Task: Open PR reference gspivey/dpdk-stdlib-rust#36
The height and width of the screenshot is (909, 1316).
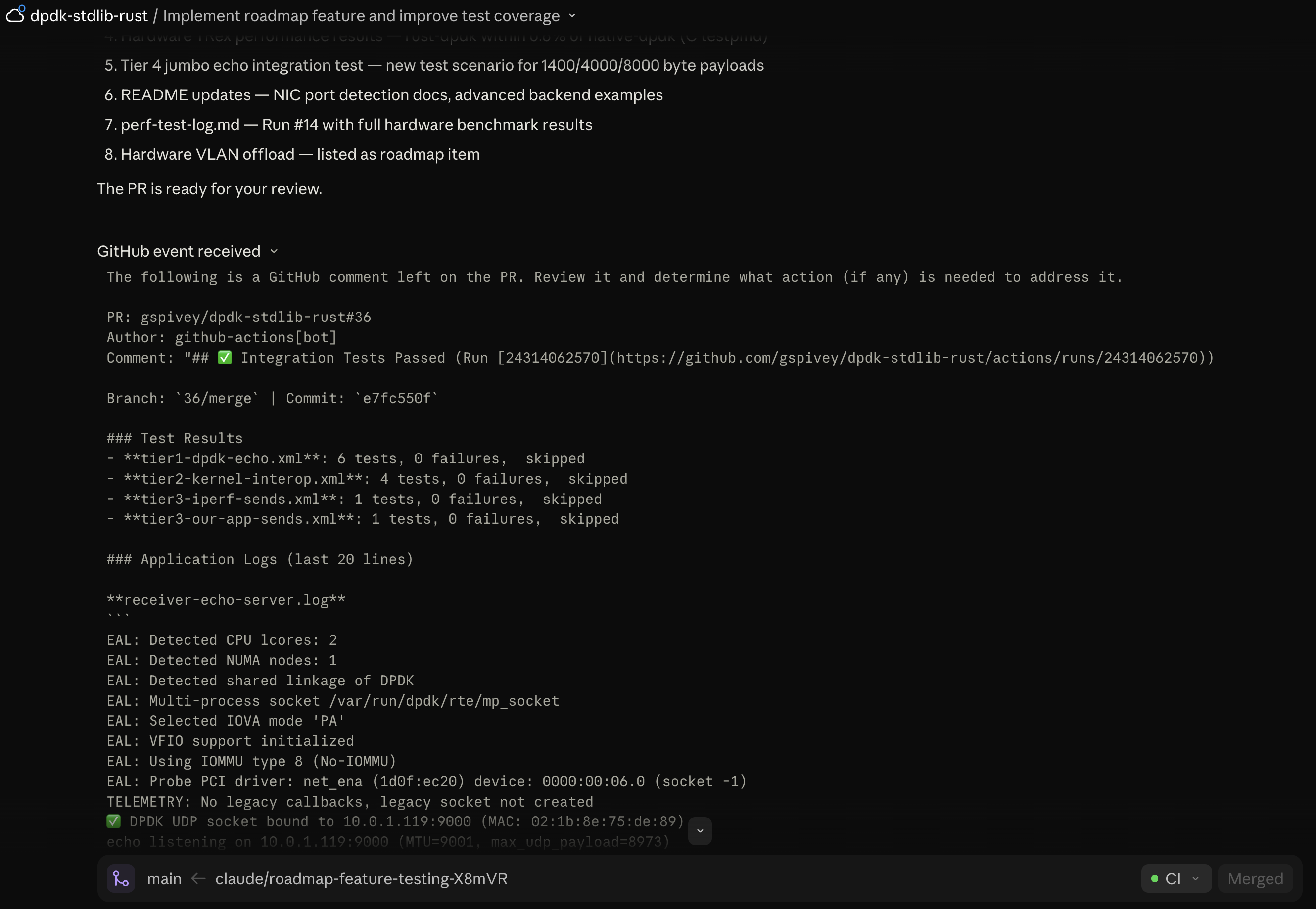Action: tap(256, 317)
